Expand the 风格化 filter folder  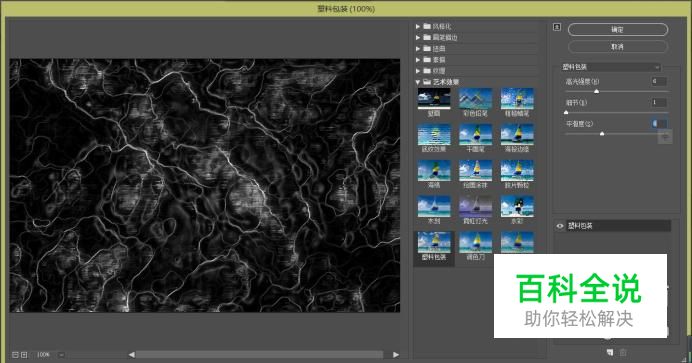pyautogui.click(x=418, y=26)
